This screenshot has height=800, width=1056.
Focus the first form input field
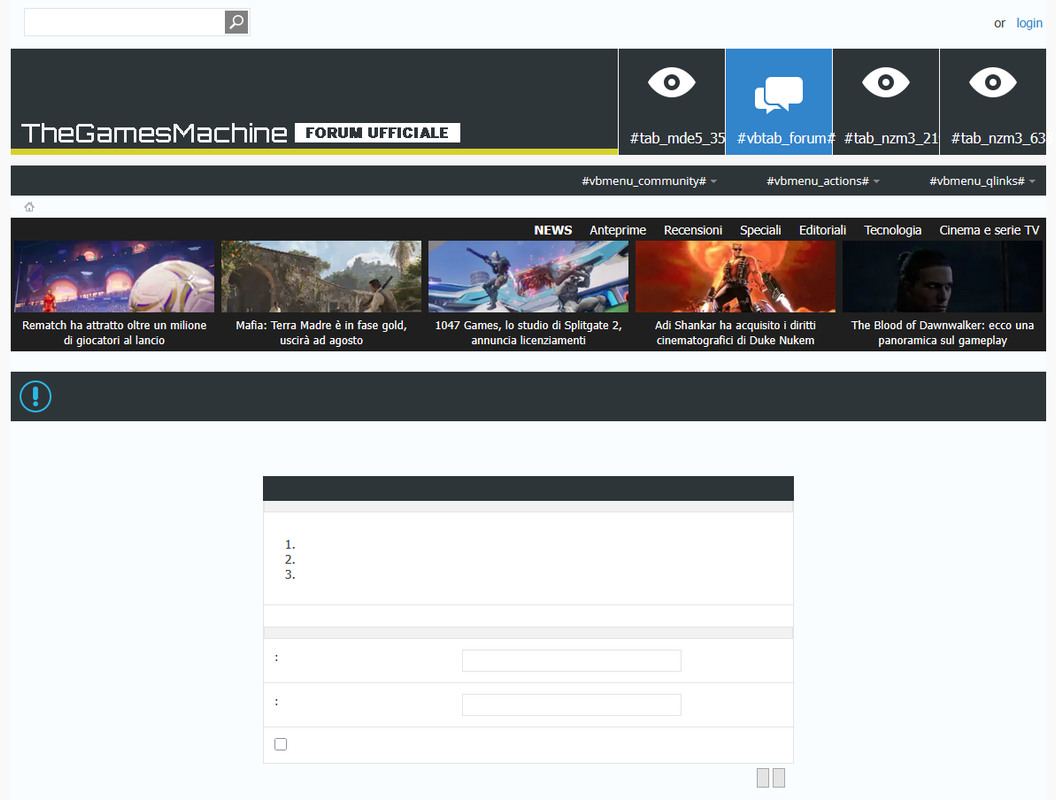(x=572, y=661)
